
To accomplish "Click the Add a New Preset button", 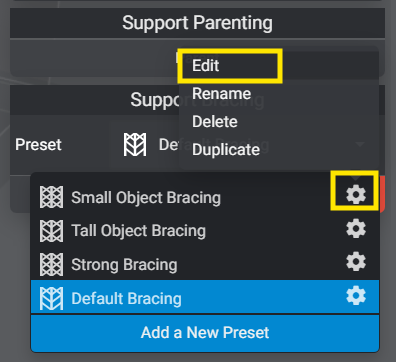I will pos(205,333).
